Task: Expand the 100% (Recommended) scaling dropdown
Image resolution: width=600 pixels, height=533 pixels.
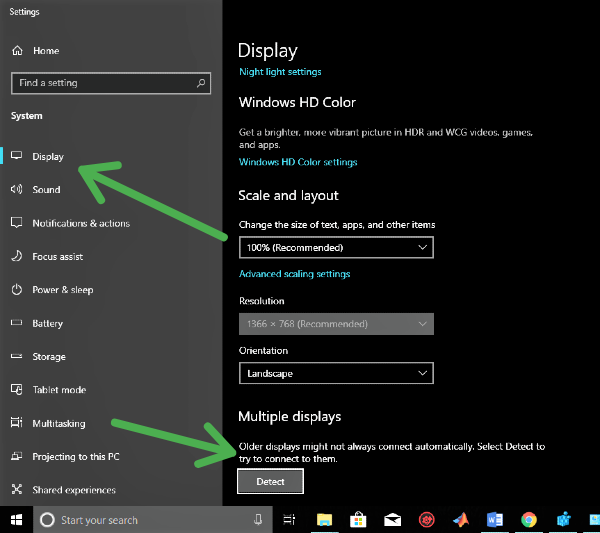Action: pyautogui.click(x=336, y=248)
